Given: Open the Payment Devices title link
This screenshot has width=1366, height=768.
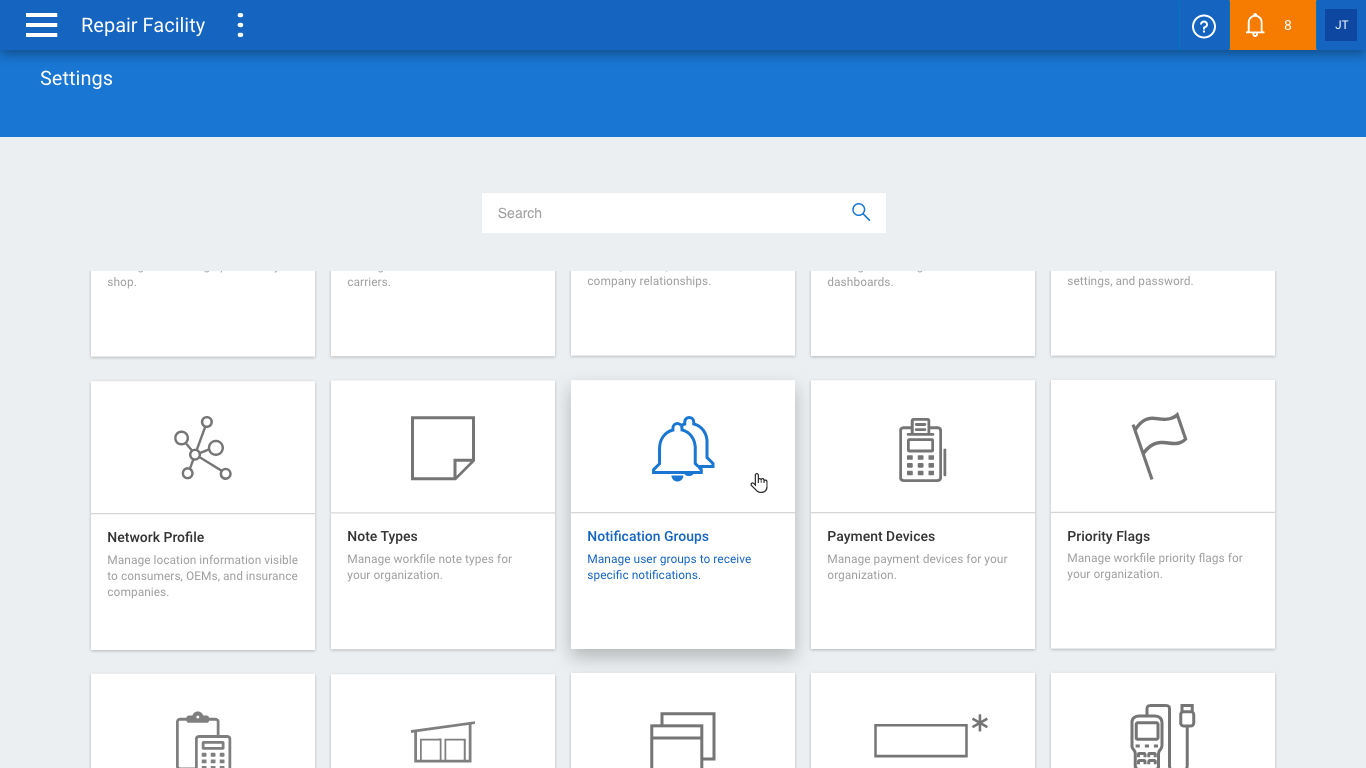Looking at the screenshot, I should pos(881,536).
